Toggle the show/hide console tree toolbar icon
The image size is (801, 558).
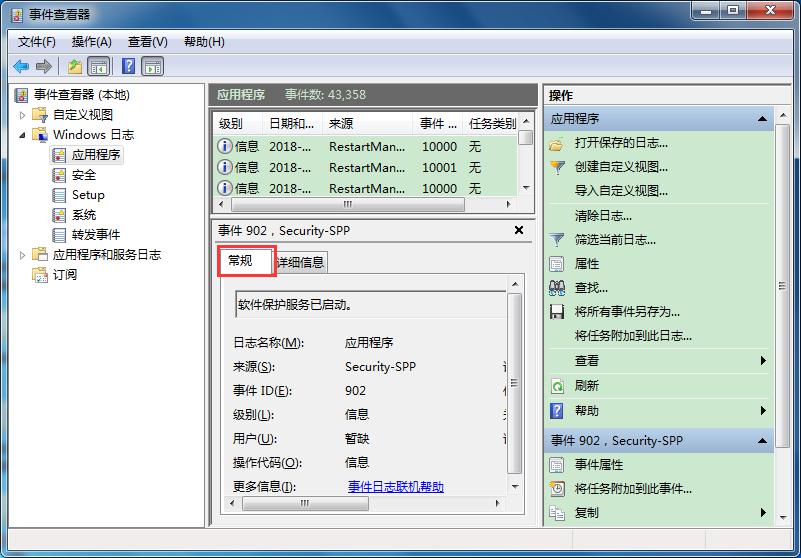pyautogui.click(x=99, y=66)
